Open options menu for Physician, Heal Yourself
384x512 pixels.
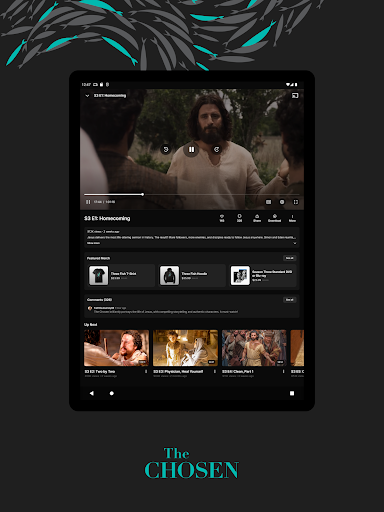[x=215, y=371]
